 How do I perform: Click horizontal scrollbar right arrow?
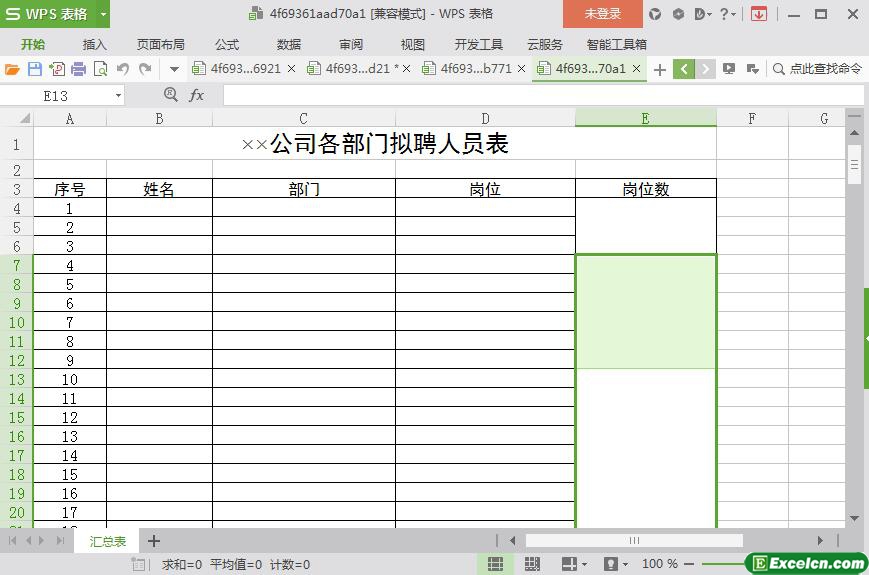[820, 541]
